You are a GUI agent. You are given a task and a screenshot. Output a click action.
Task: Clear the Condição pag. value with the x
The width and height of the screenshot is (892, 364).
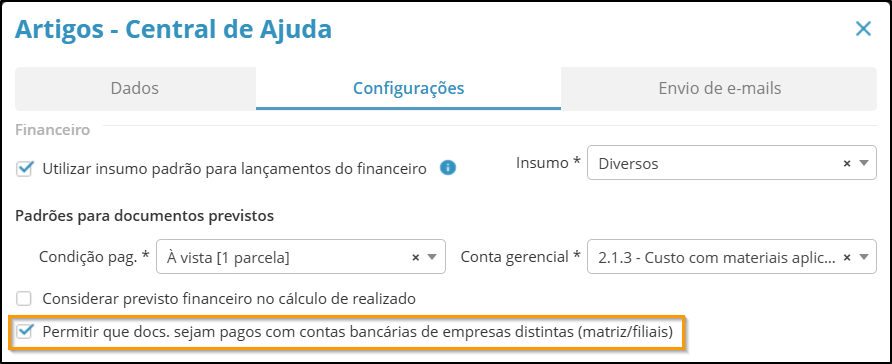point(415,257)
